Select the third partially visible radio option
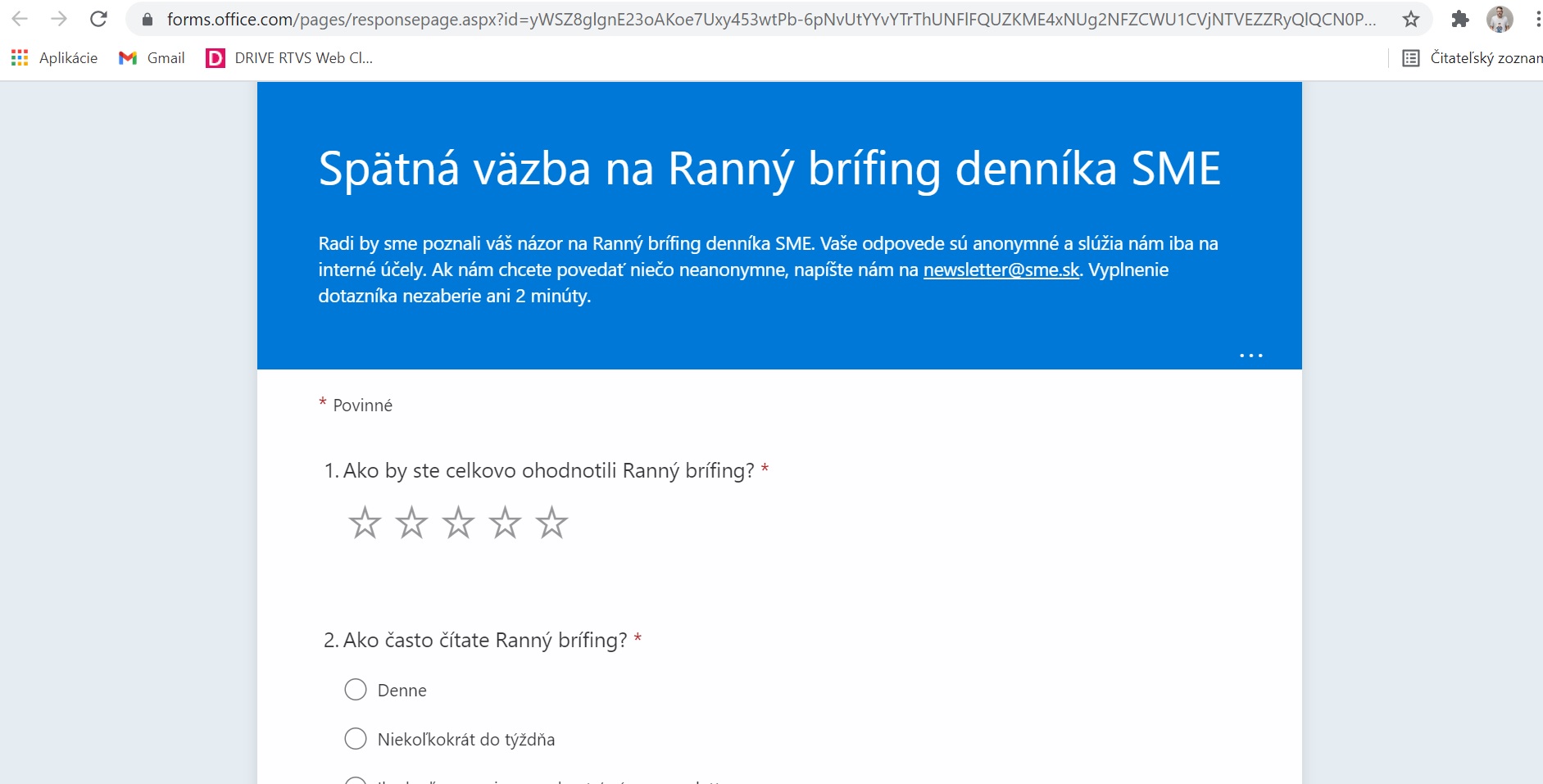1543x784 pixels. click(x=356, y=780)
